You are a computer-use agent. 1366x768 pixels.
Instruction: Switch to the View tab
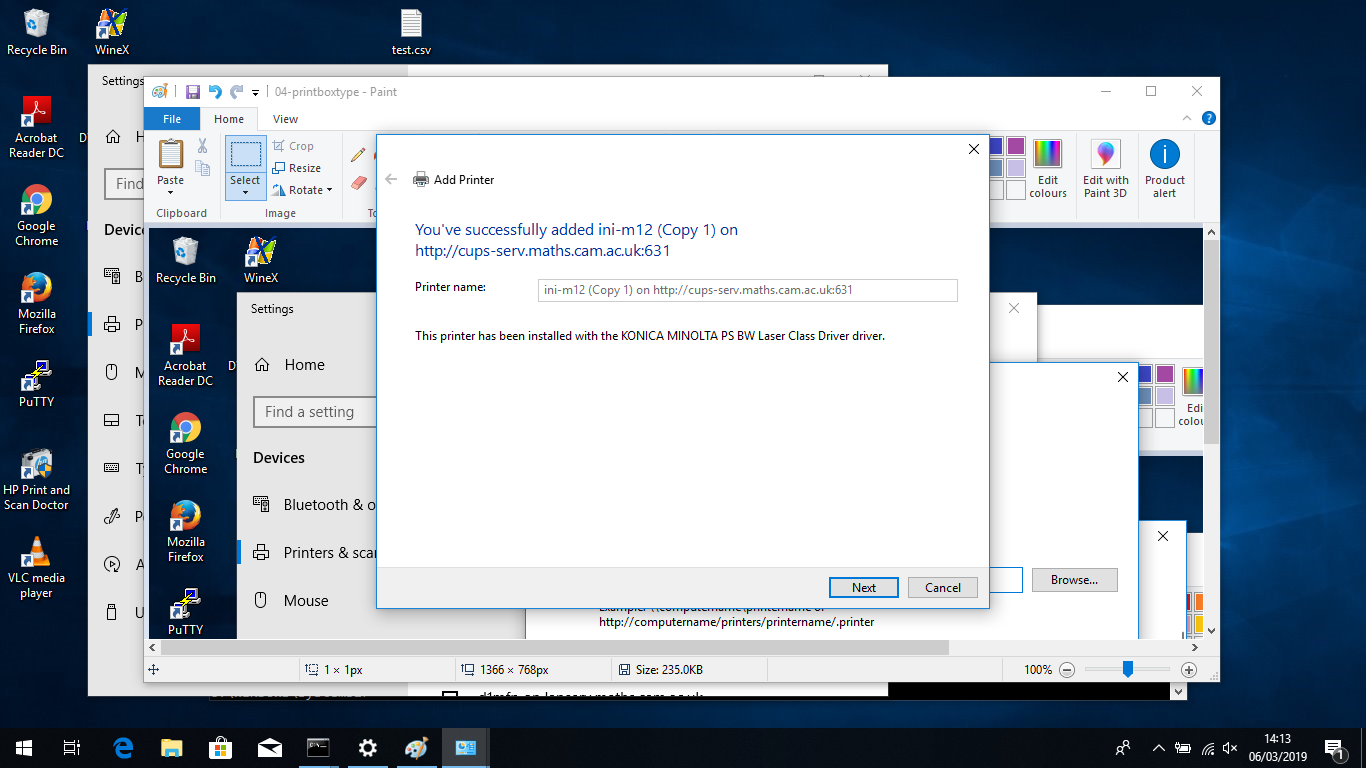(x=285, y=119)
